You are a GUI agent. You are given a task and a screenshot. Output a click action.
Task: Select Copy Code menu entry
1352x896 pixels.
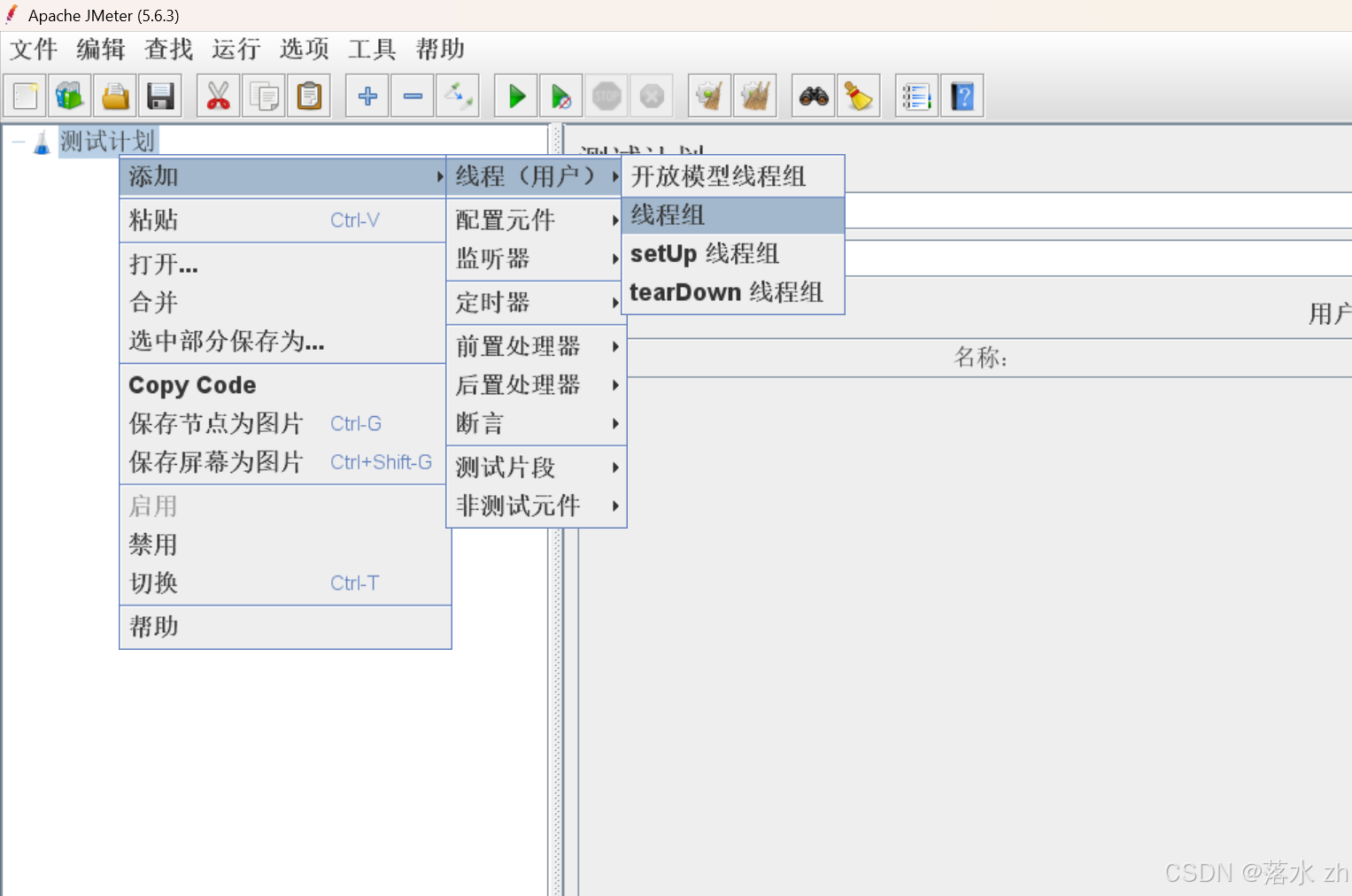click(x=282, y=385)
